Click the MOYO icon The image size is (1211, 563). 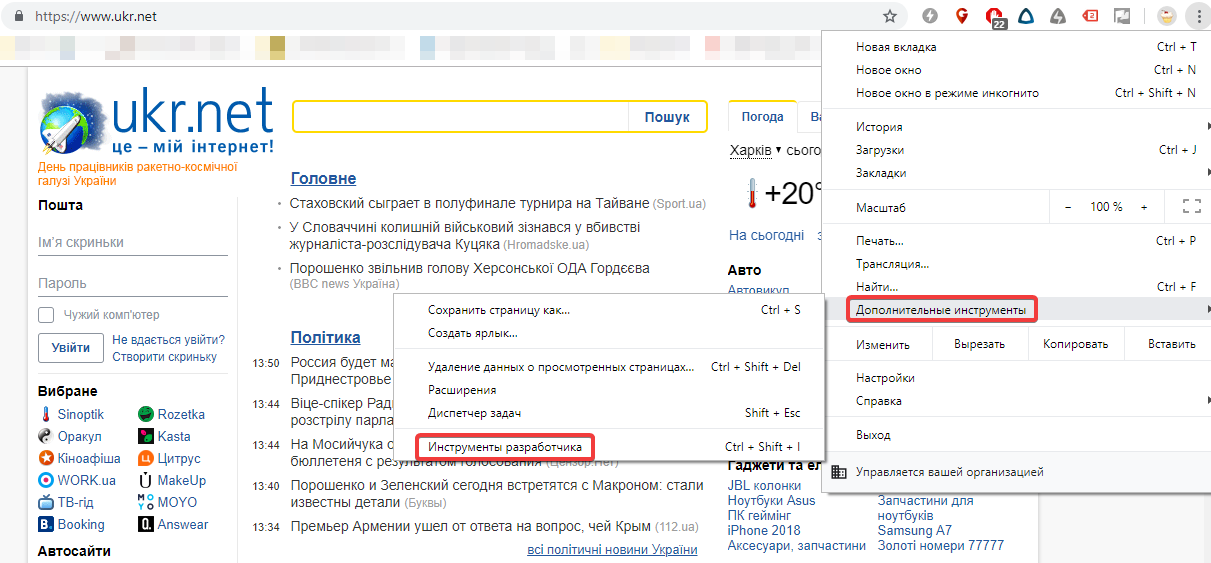click(146, 502)
